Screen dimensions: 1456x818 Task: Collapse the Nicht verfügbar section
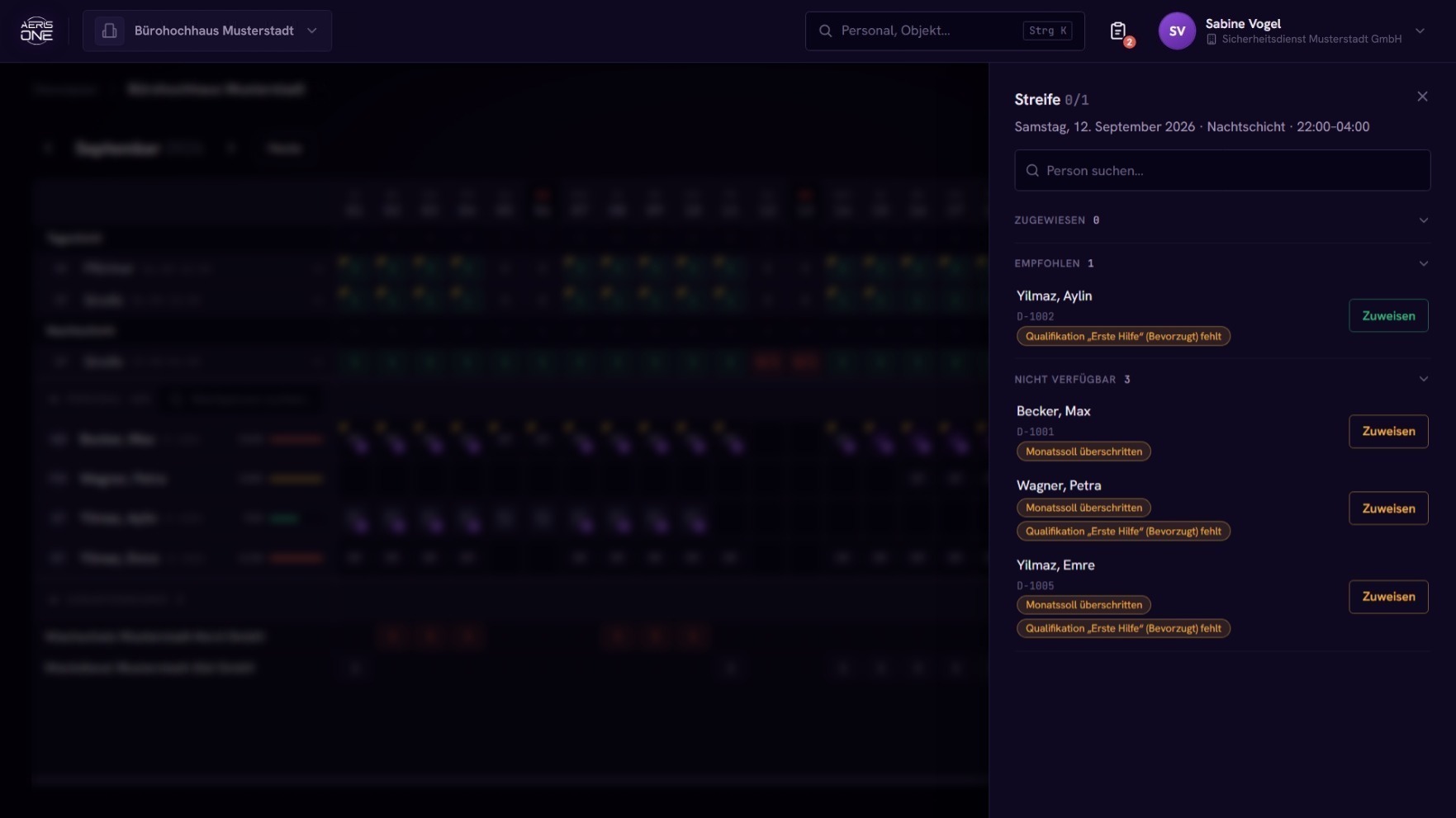[1423, 379]
